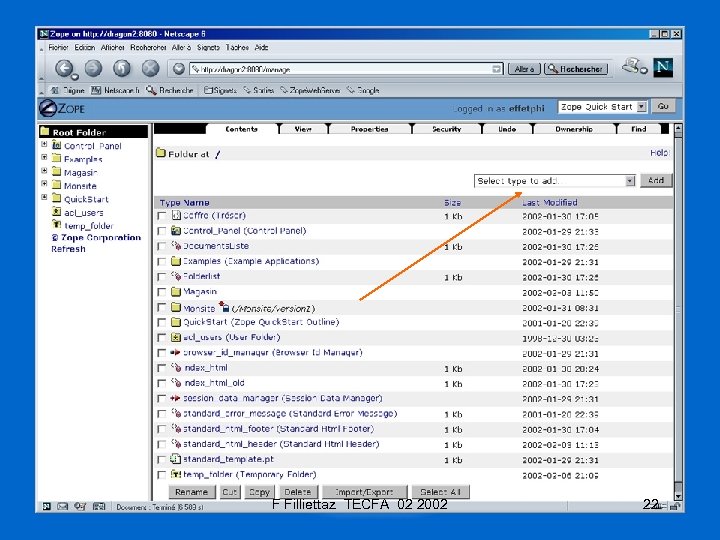720x540 pixels.
Task: Open the Signets bookmark toolbar item
Action: click(220, 90)
